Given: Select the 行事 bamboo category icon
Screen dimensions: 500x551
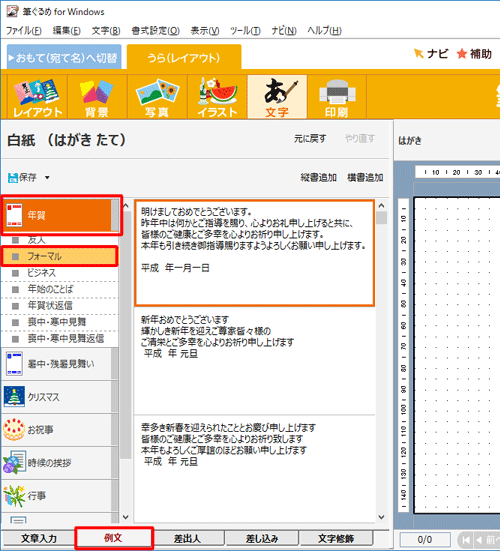Looking at the screenshot, I should click(14, 495).
